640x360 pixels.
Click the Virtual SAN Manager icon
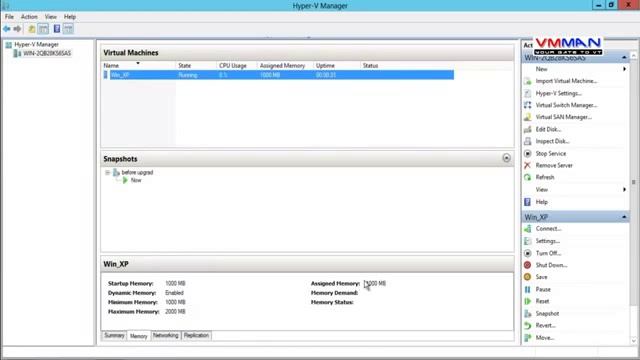tap(527, 117)
